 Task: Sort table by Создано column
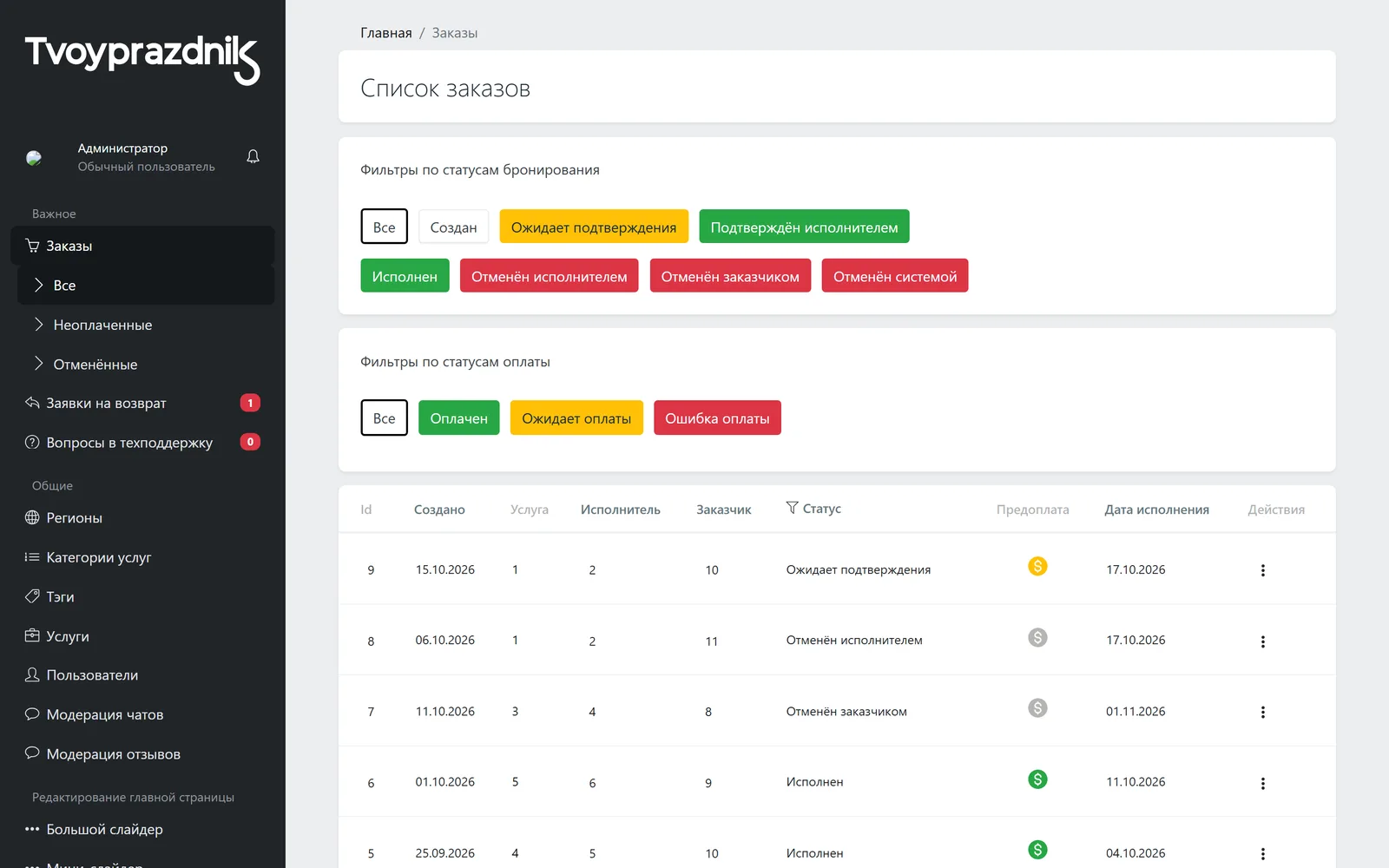(439, 510)
